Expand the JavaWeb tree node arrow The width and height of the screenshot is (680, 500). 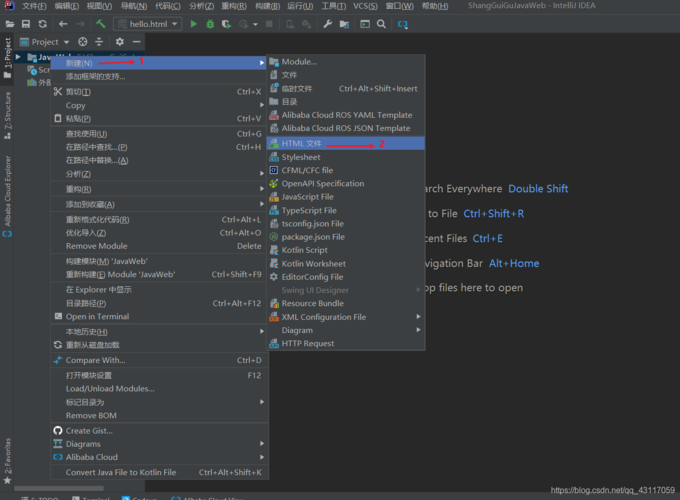point(18,57)
